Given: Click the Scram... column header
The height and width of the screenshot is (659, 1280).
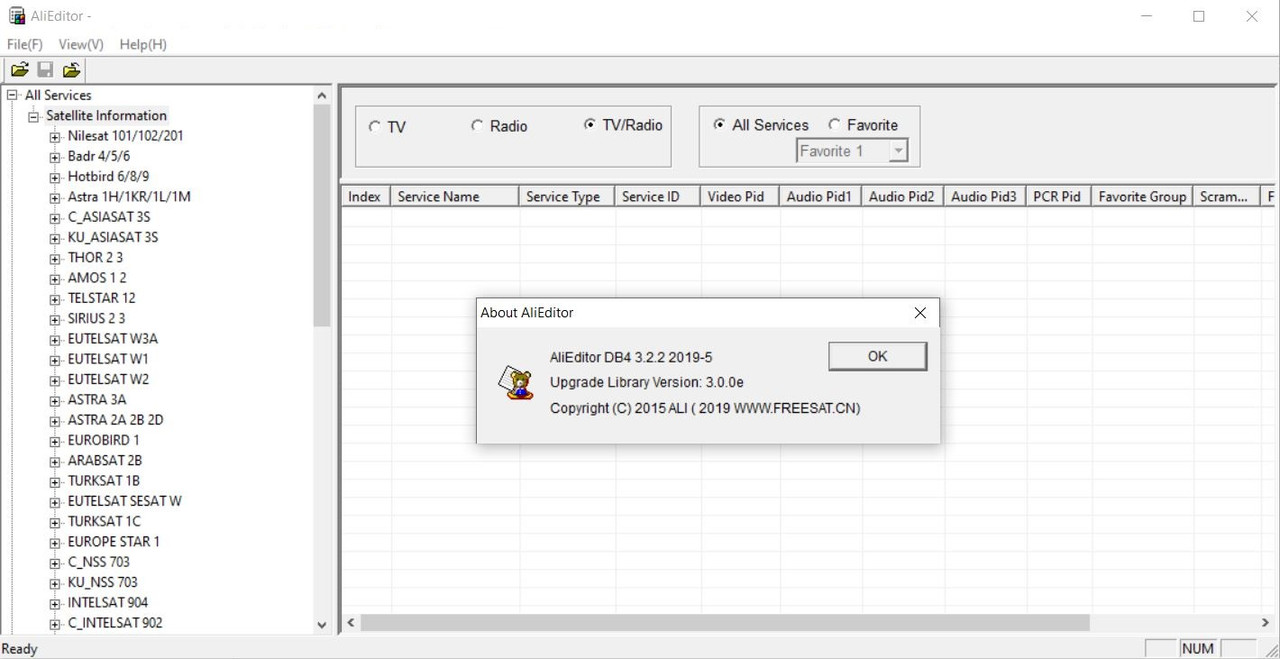Looking at the screenshot, I should click(x=1226, y=197).
